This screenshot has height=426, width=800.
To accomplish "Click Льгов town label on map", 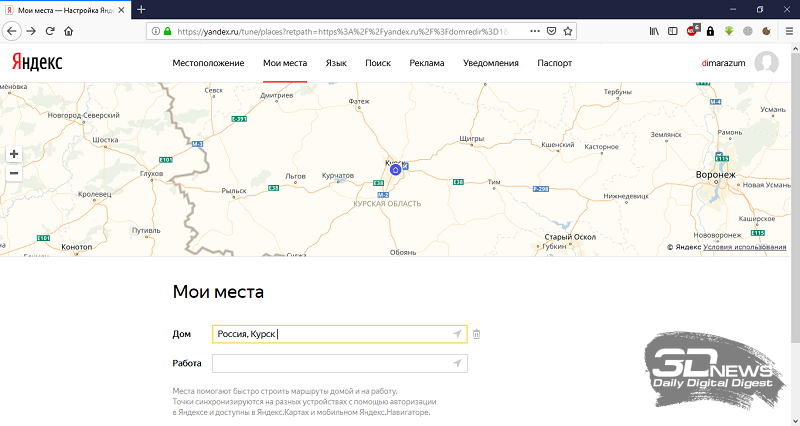I will (x=295, y=176).
